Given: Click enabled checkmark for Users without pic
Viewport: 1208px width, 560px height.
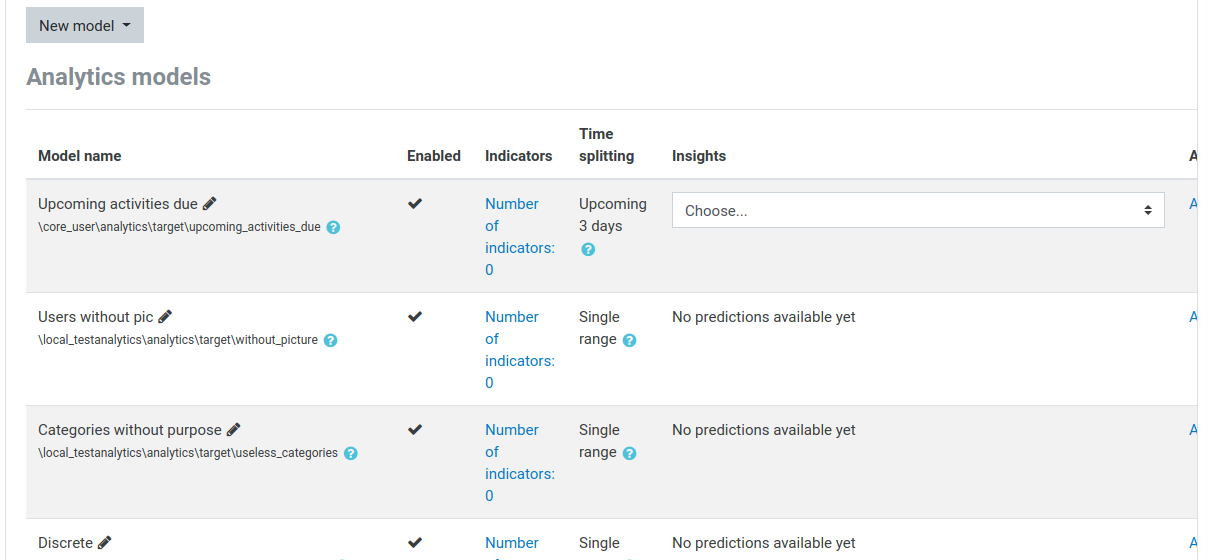Looking at the screenshot, I should point(415,316).
